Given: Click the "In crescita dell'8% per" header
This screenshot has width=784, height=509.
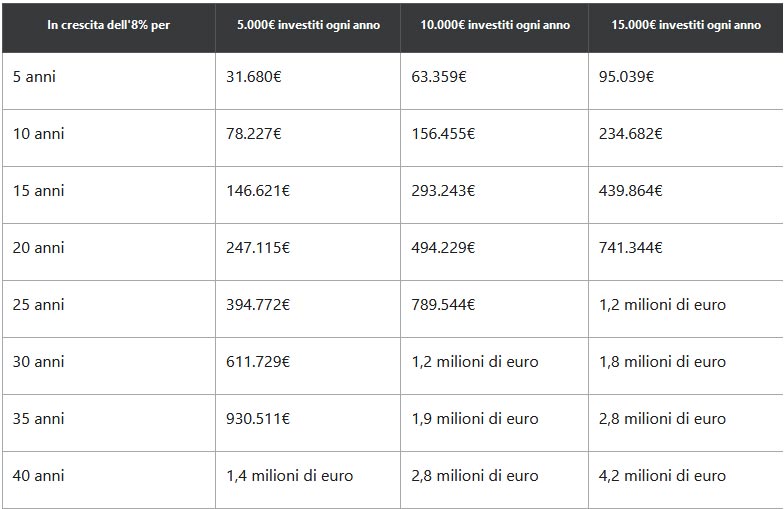Looking at the screenshot, I should (108, 25).
